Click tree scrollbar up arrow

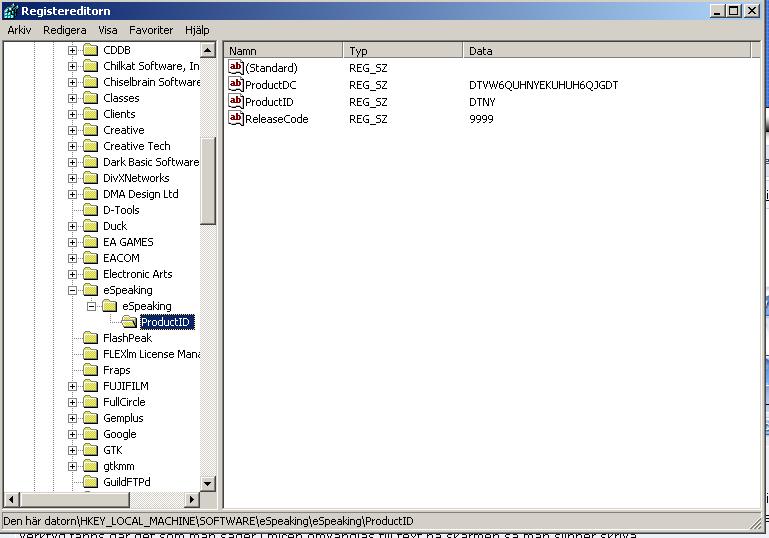coord(207,50)
